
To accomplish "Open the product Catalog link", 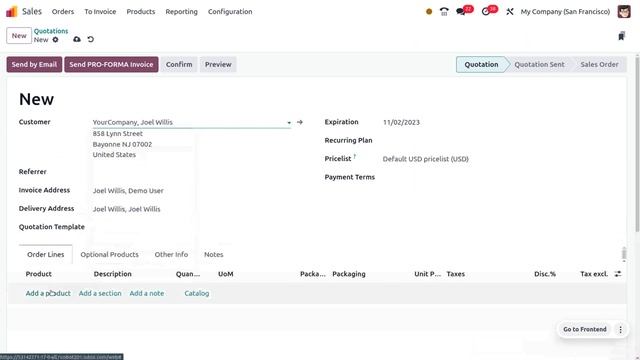I will (x=197, y=293).
